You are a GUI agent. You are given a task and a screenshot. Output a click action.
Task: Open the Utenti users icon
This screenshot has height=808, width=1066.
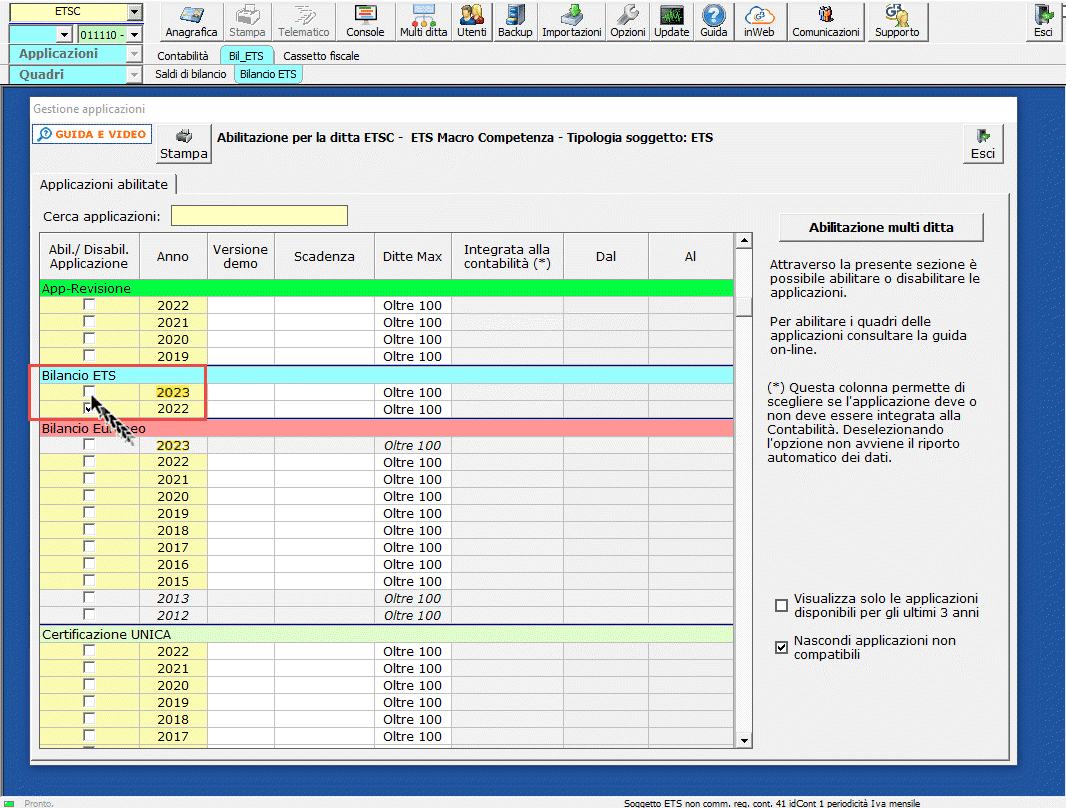click(471, 21)
